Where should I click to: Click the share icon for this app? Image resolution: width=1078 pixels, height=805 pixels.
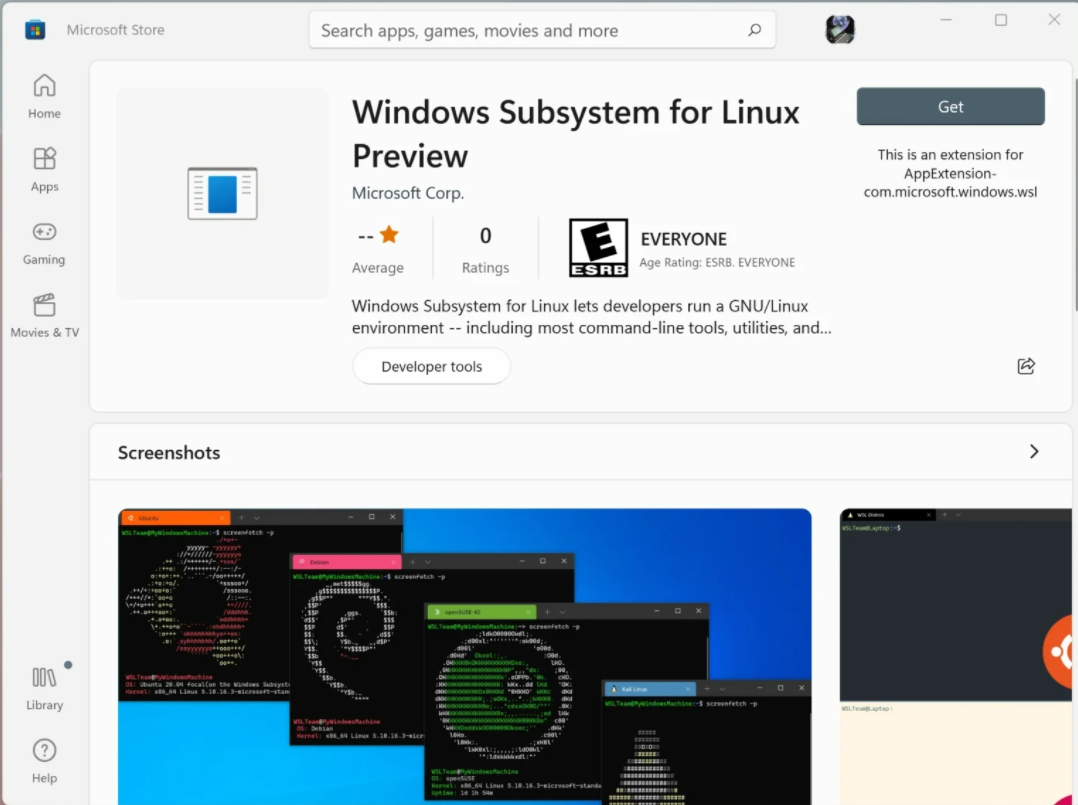click(x=1026, y=366)
